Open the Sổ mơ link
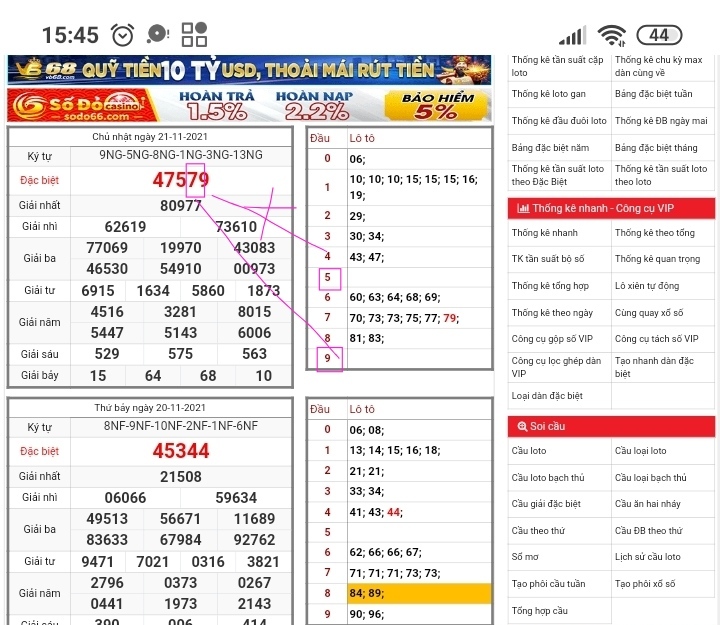The width and height of the screenshot is (720, 625). [x=525, y=557]
